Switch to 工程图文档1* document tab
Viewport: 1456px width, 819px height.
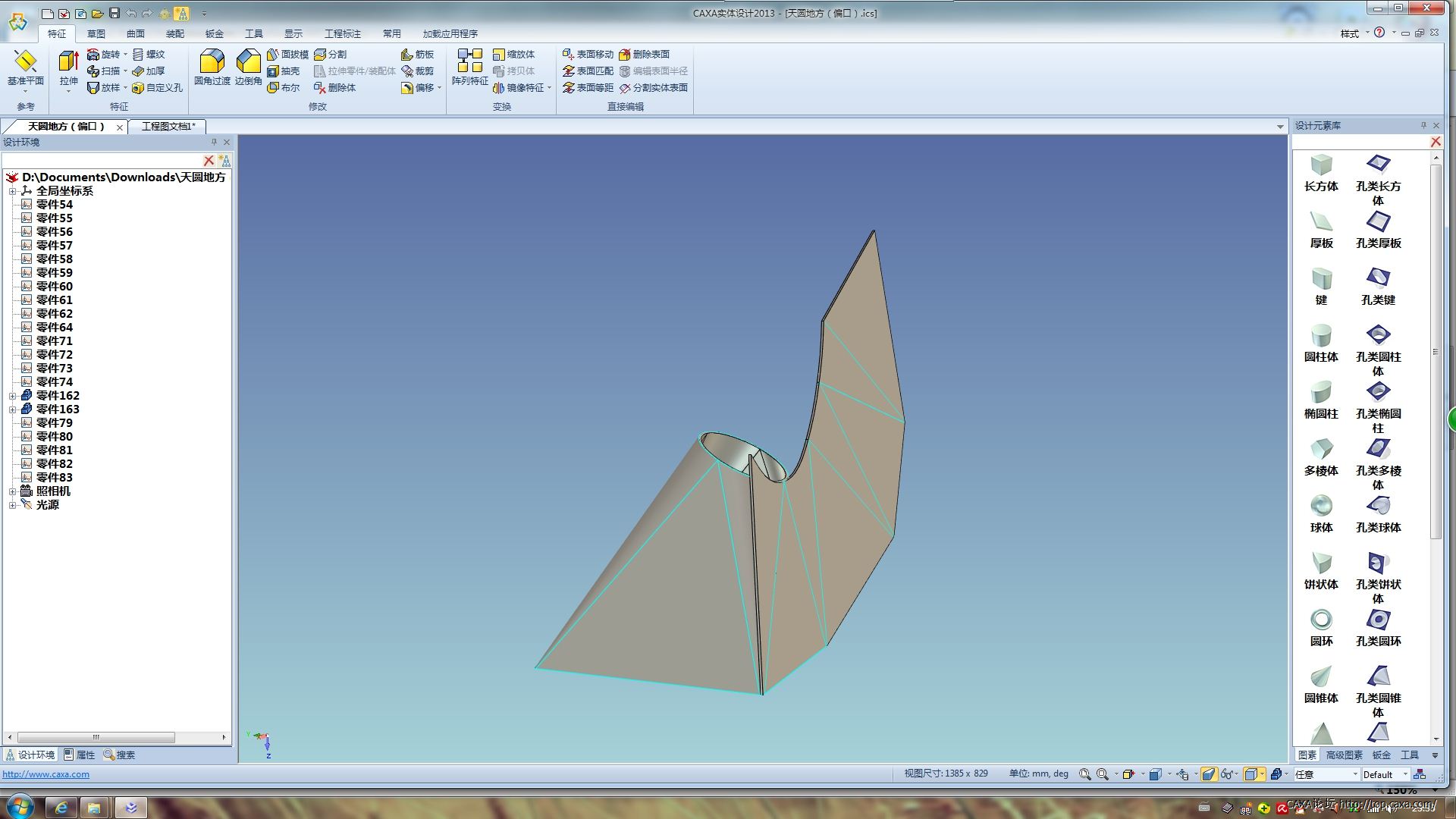(168, 127)
